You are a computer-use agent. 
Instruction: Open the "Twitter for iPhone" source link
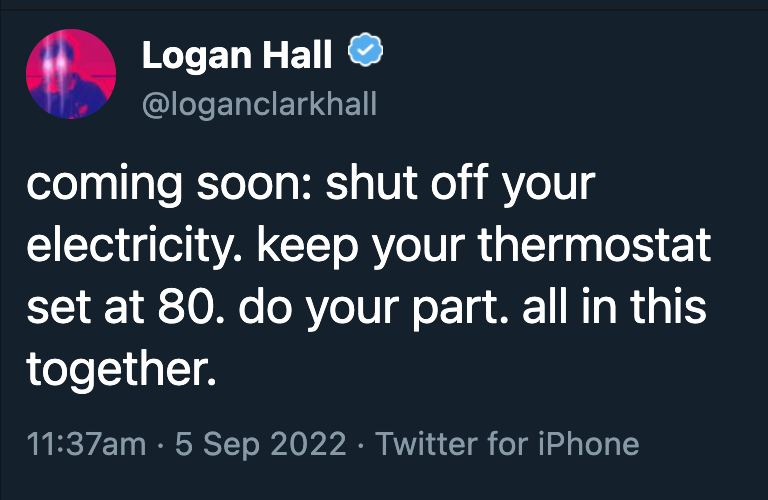[507, 443]
